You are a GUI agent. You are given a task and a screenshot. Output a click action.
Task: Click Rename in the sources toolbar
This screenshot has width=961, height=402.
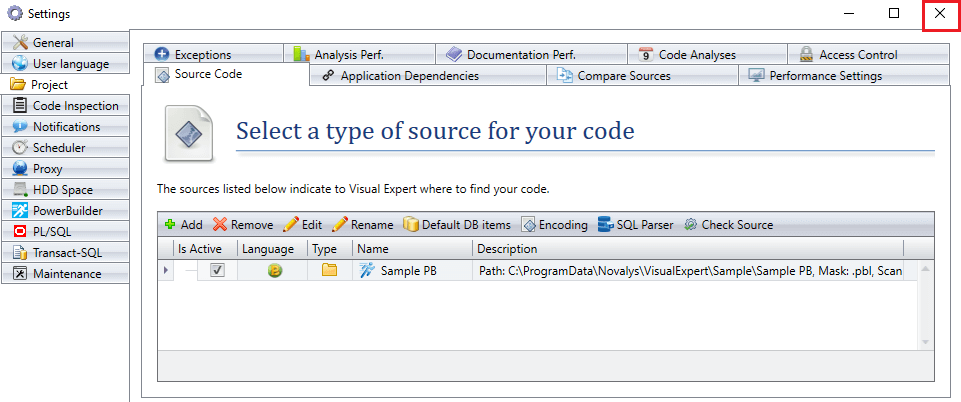(x=363, y=225)
